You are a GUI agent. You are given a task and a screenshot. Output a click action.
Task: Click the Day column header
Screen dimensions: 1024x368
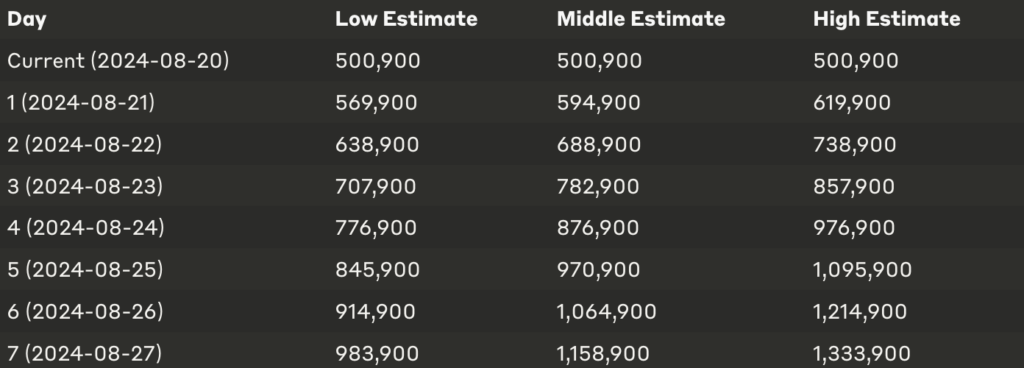pyautogui.click(x=27, y=20)
